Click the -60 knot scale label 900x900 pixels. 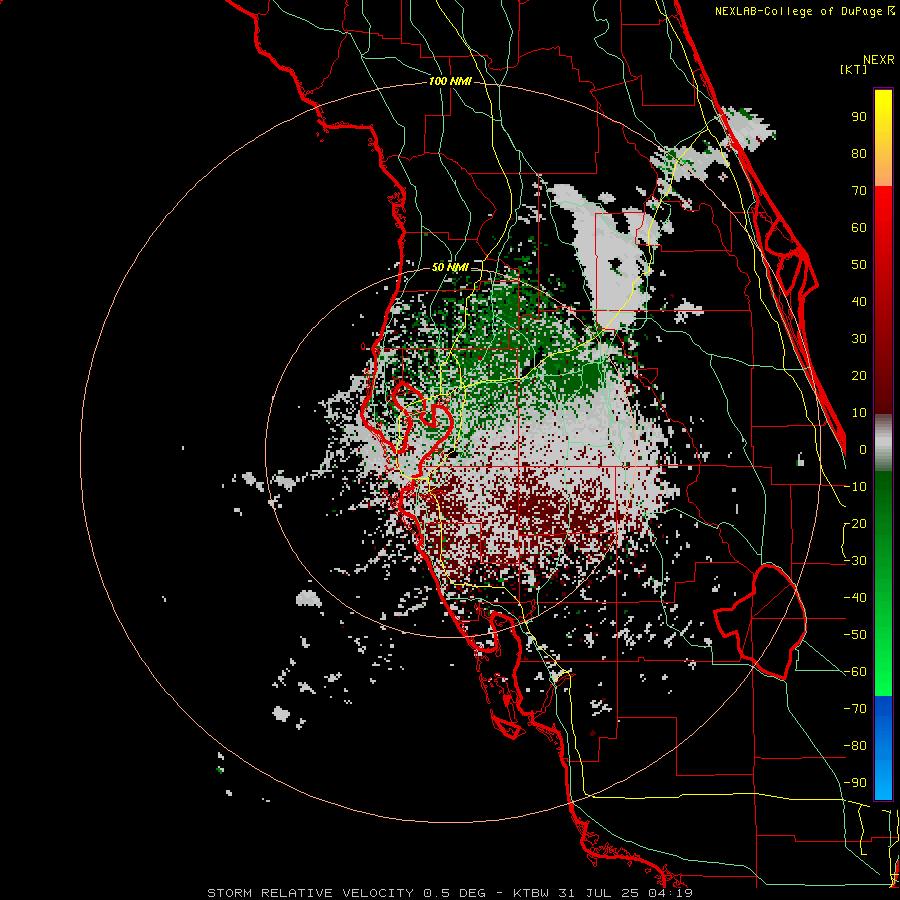click(x=855, y=672)
